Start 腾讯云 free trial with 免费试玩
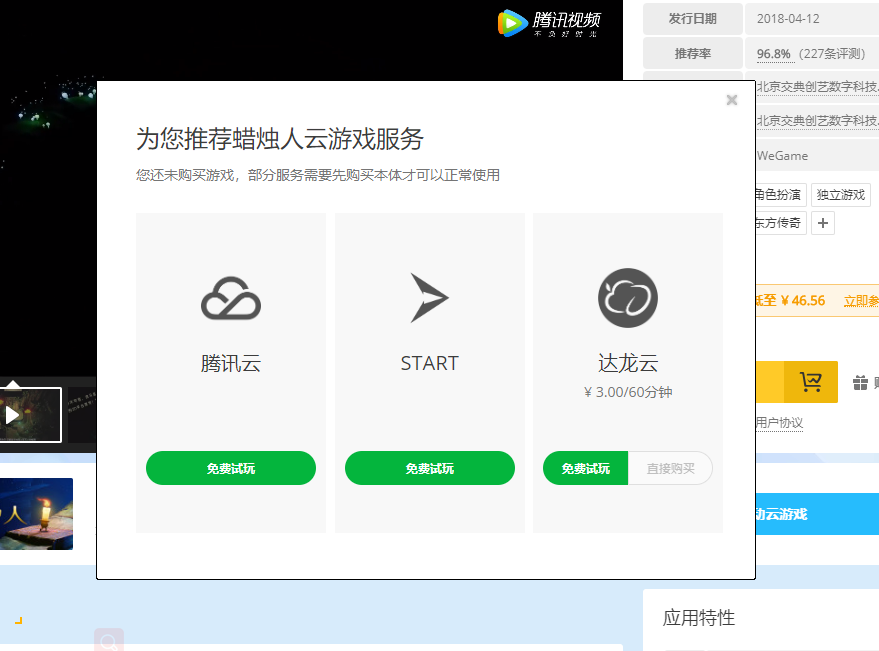This screenshot has width=879, height=651. (230, 467)
